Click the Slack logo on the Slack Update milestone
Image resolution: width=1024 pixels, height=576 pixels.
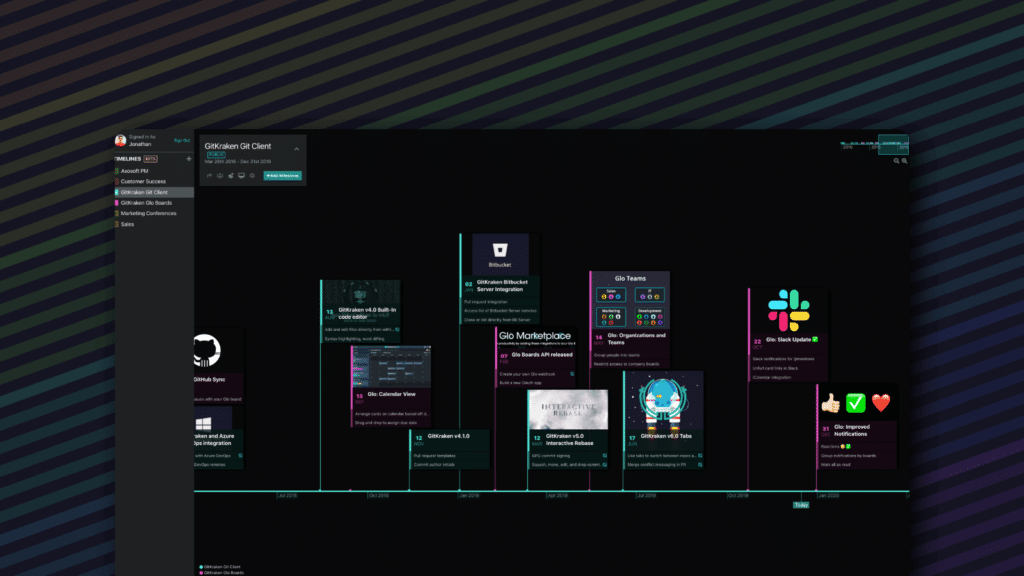(787, 311)
